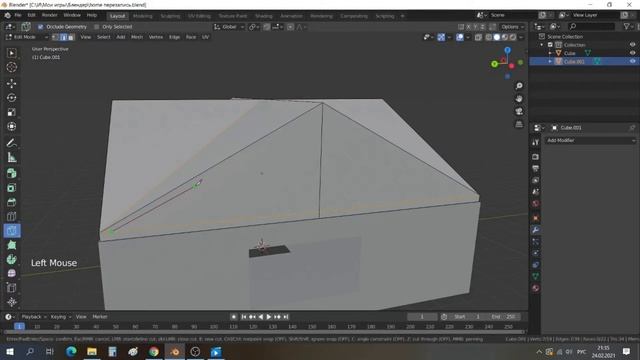Screen dimensions: 640x360
Task: Open the outliner filter dropdown
Action: click(629, 27)
